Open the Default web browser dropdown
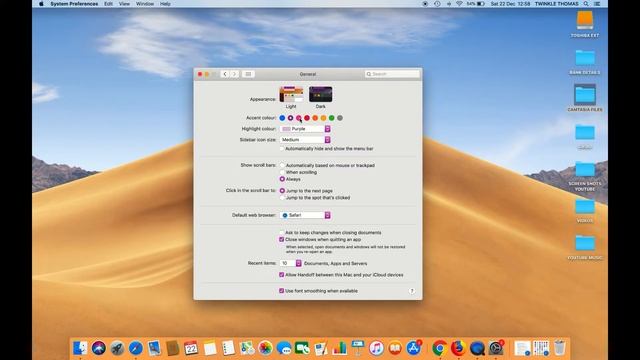The height and width of the screenshot is (360, 640). click(305, 216)
